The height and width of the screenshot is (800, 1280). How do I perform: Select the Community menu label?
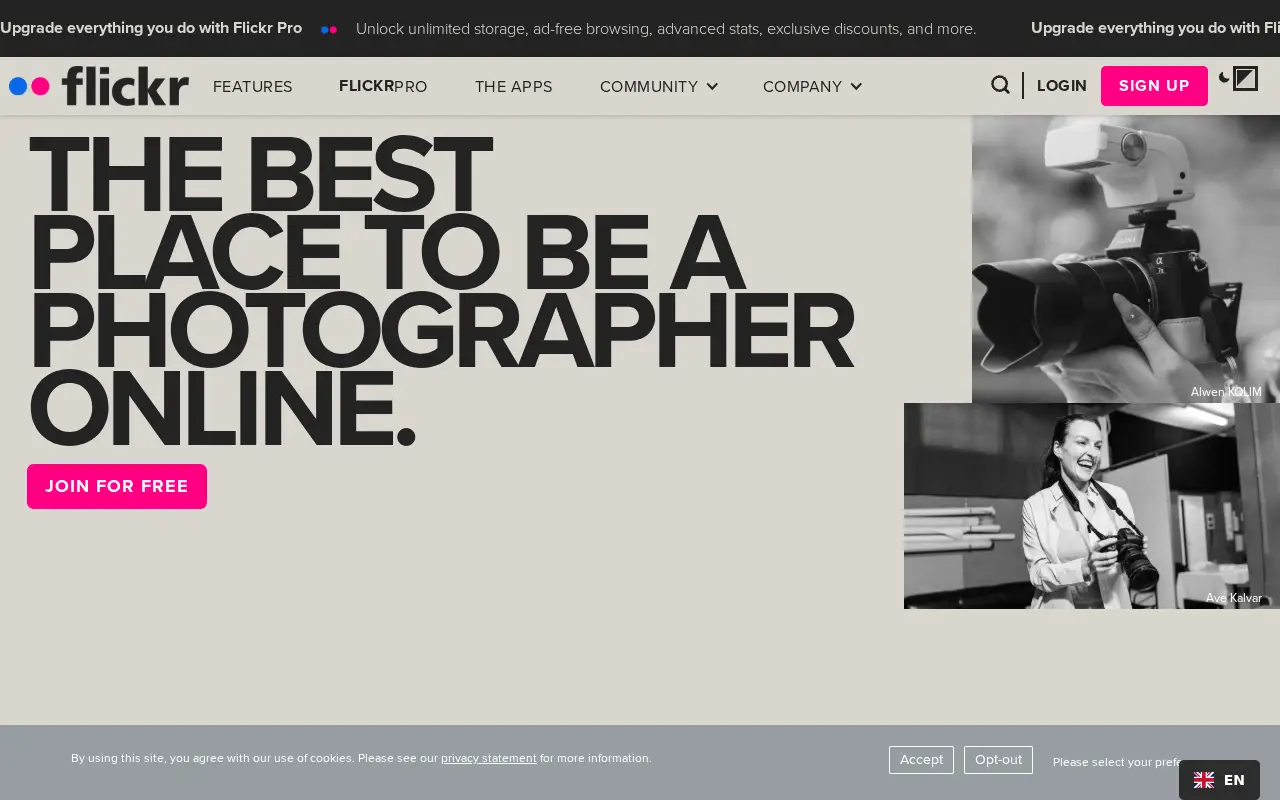649,87
